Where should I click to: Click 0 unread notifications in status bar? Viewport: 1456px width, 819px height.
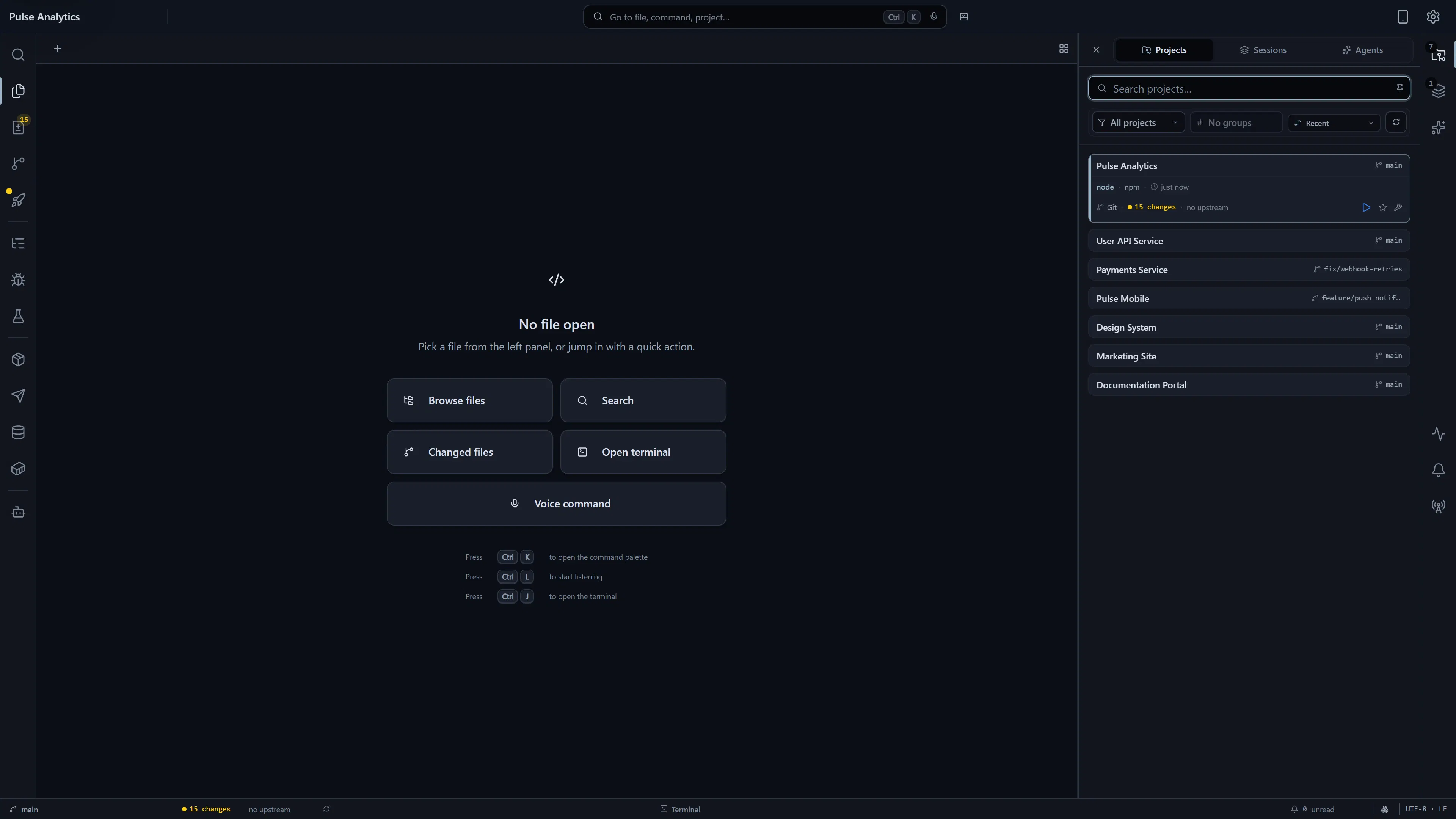tap(1312, 810)
